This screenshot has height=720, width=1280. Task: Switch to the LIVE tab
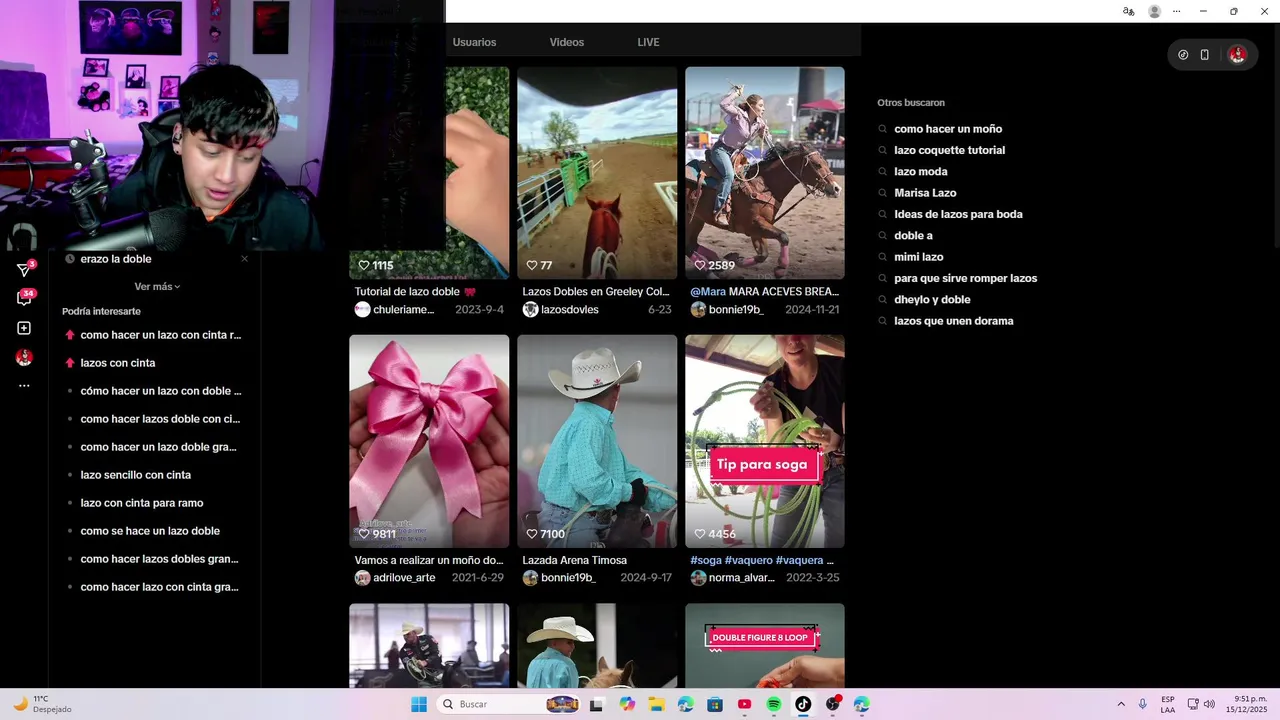(648, 42)
